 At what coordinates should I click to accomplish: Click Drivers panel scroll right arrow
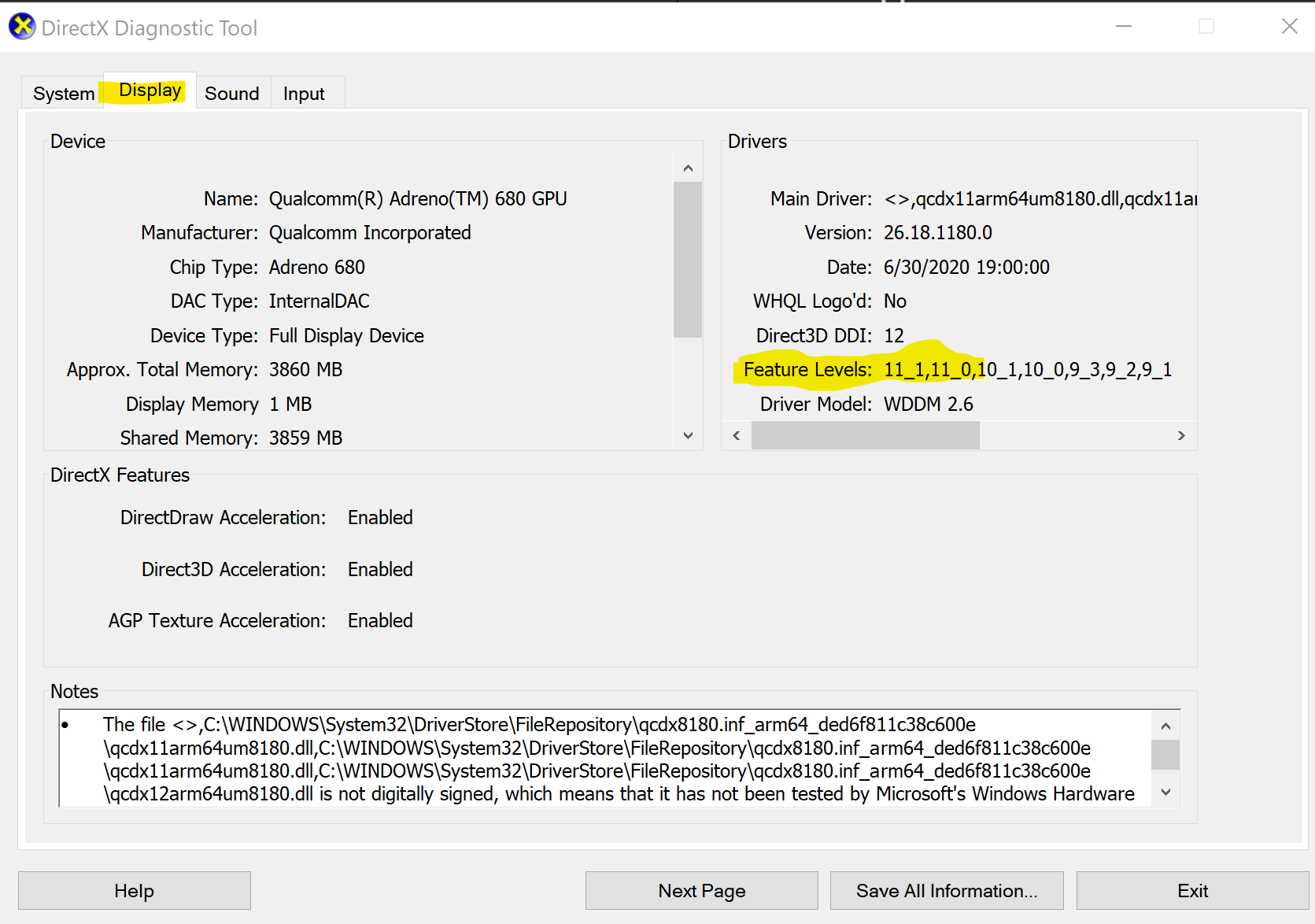(x=1181, y=436)
